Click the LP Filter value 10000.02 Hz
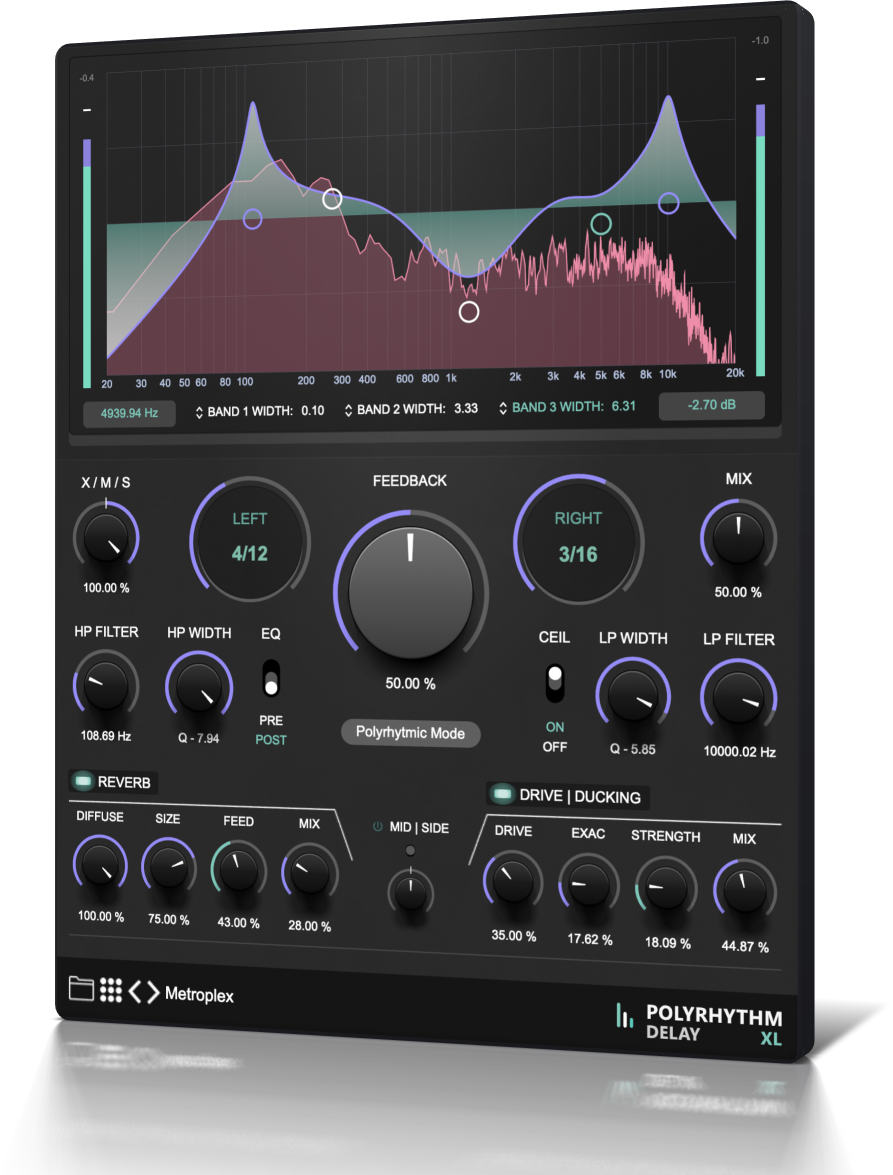This screenshot has width=893, height=1175. [739, 752]
